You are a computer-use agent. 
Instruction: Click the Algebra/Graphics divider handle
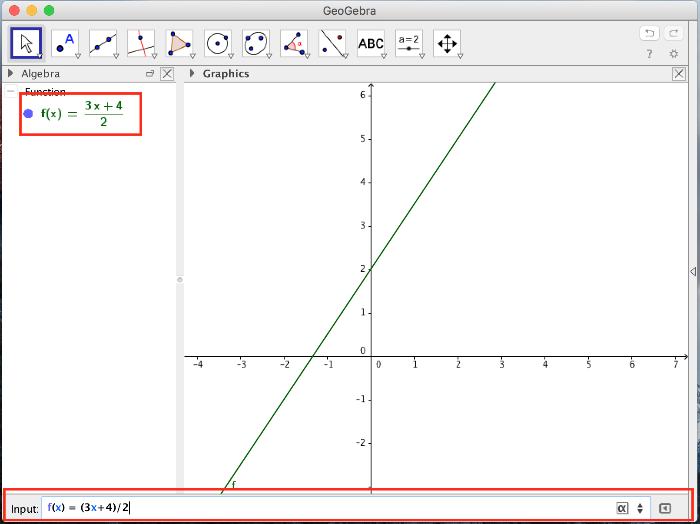point(179,280)
